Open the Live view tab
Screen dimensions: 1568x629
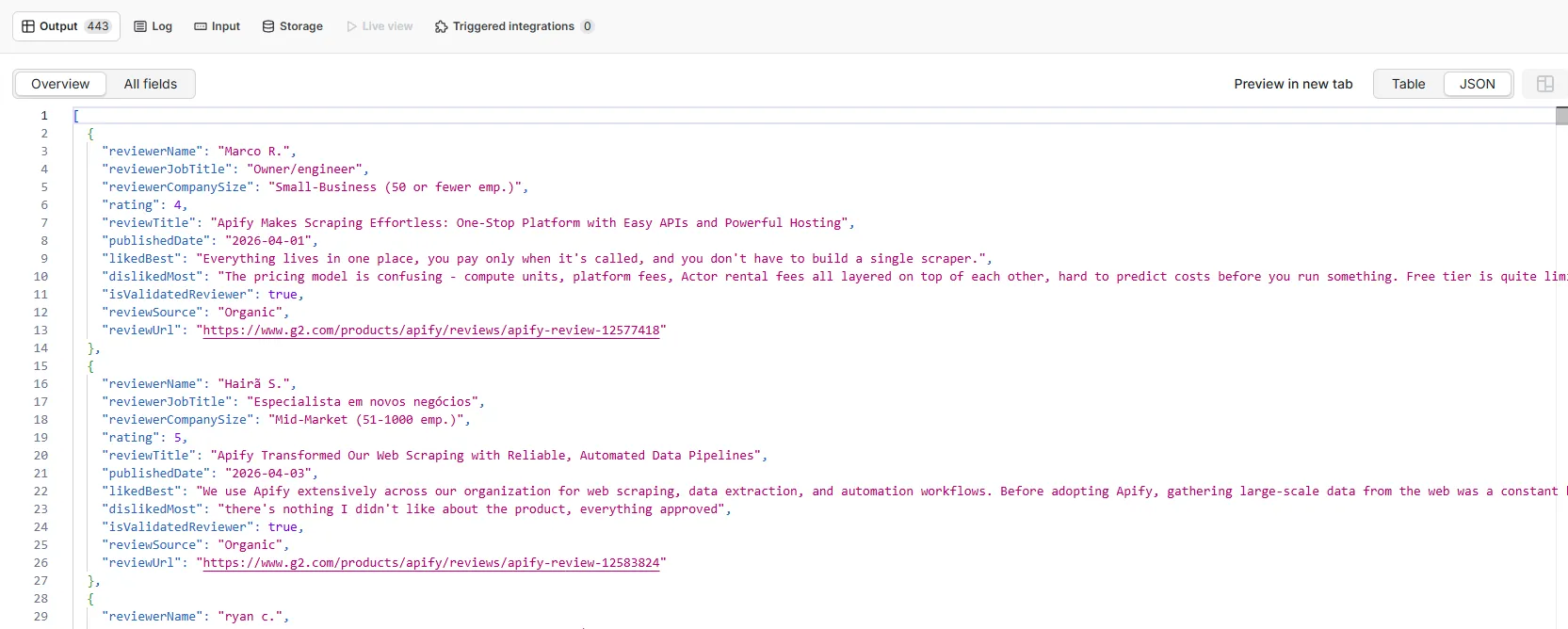pyautogui.click(x=380, y=26)
